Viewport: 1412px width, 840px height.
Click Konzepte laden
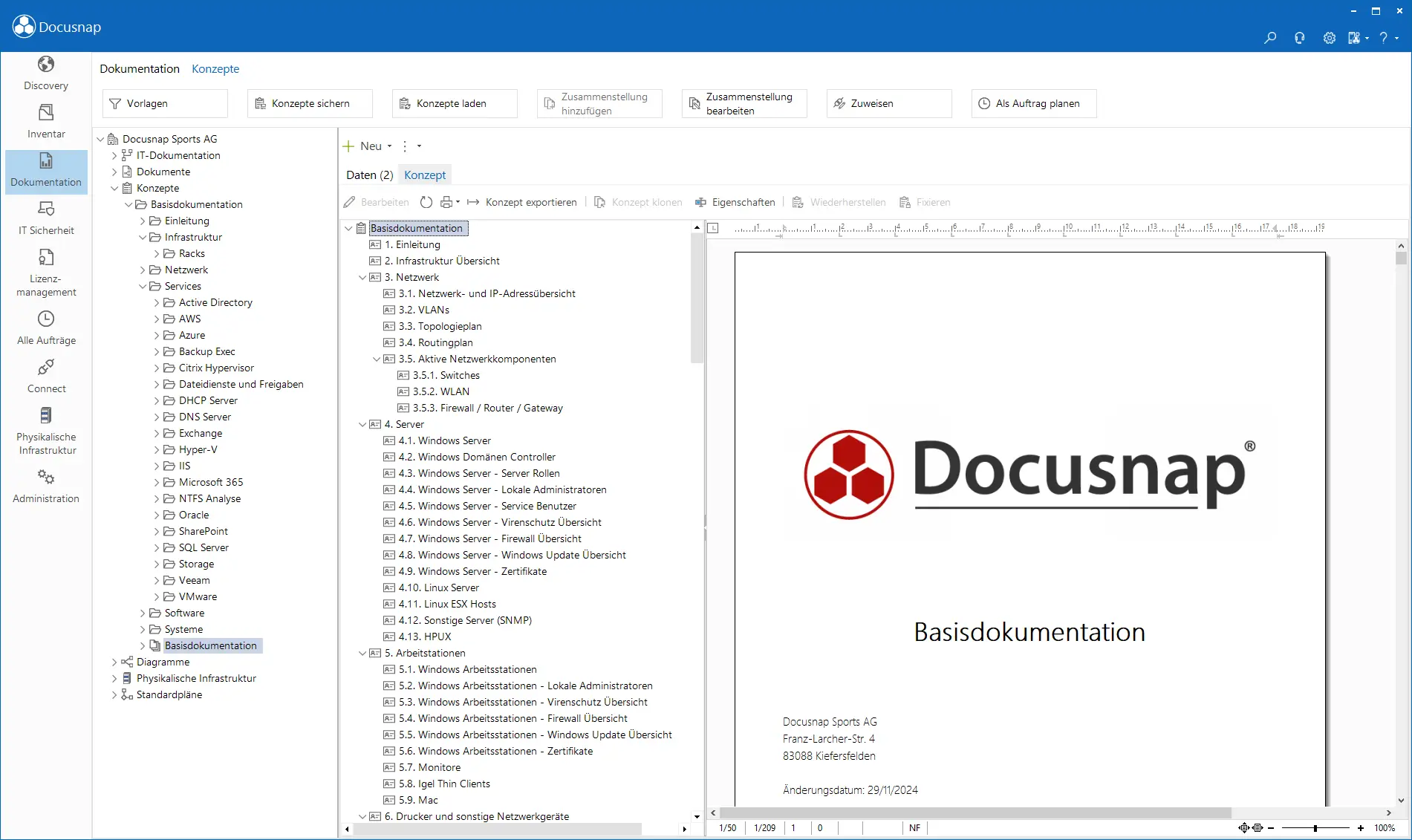click(455, 103)
